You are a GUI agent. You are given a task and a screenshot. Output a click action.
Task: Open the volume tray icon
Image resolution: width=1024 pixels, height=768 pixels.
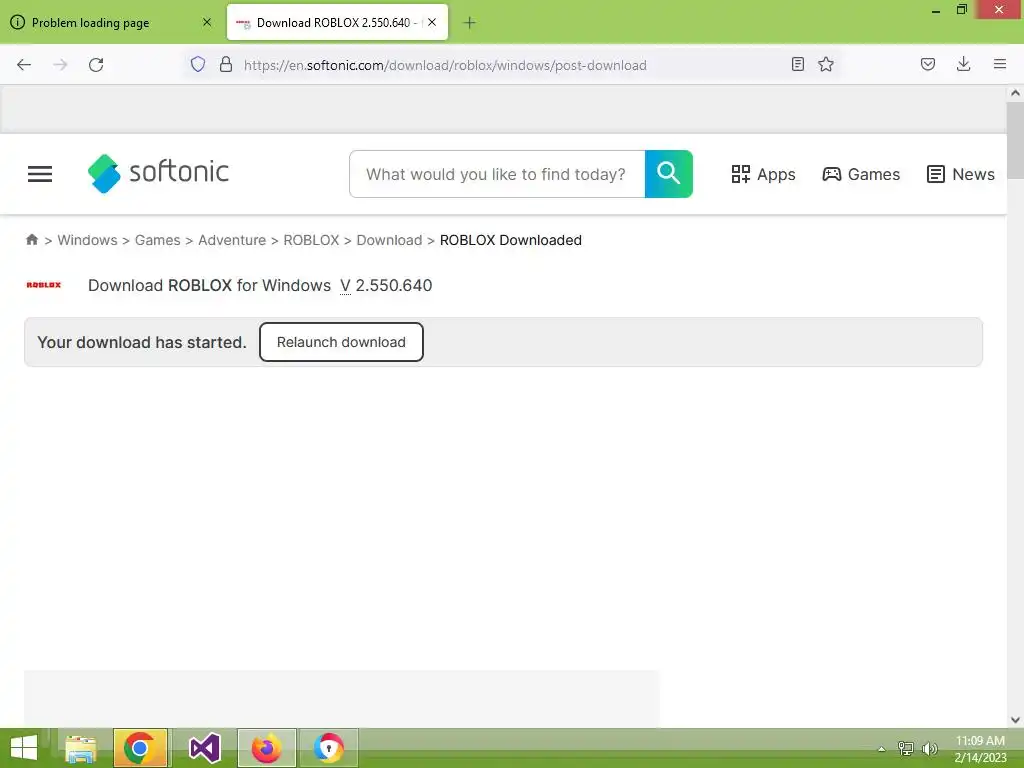pos(929,748)
